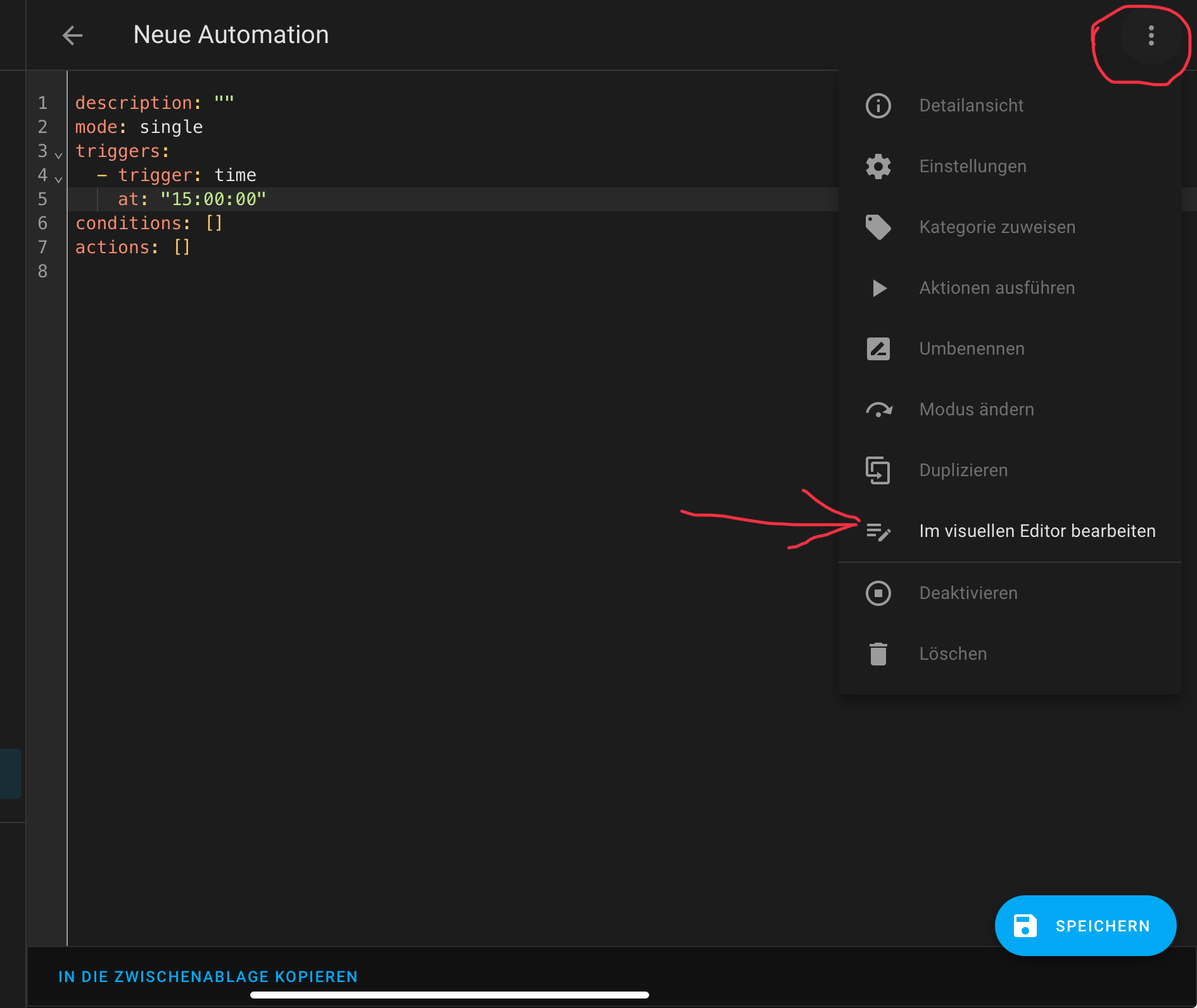Screen dimensions: 1197x1008
Task: Select the Deaktivieren menu entry
Action: 968,593
